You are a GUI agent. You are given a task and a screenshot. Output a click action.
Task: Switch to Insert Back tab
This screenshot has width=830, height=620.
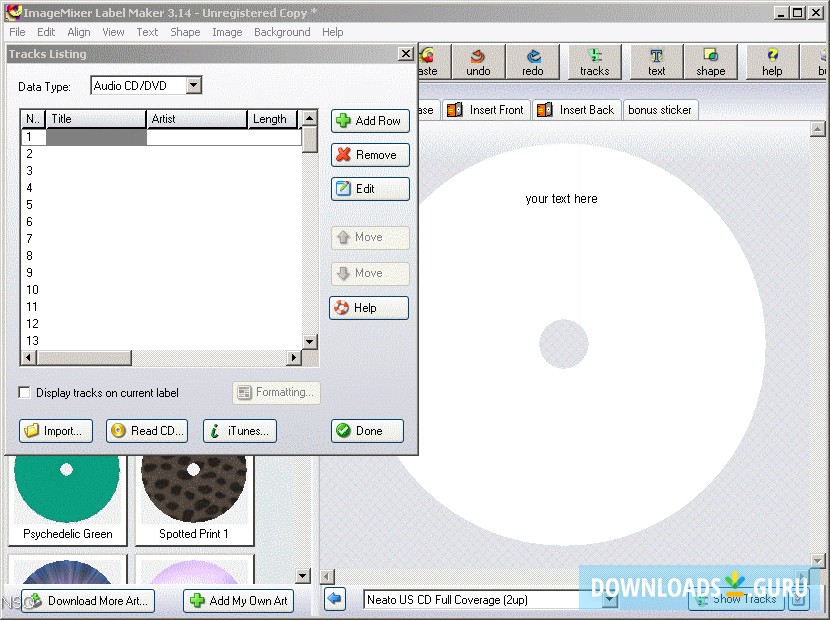576,110
